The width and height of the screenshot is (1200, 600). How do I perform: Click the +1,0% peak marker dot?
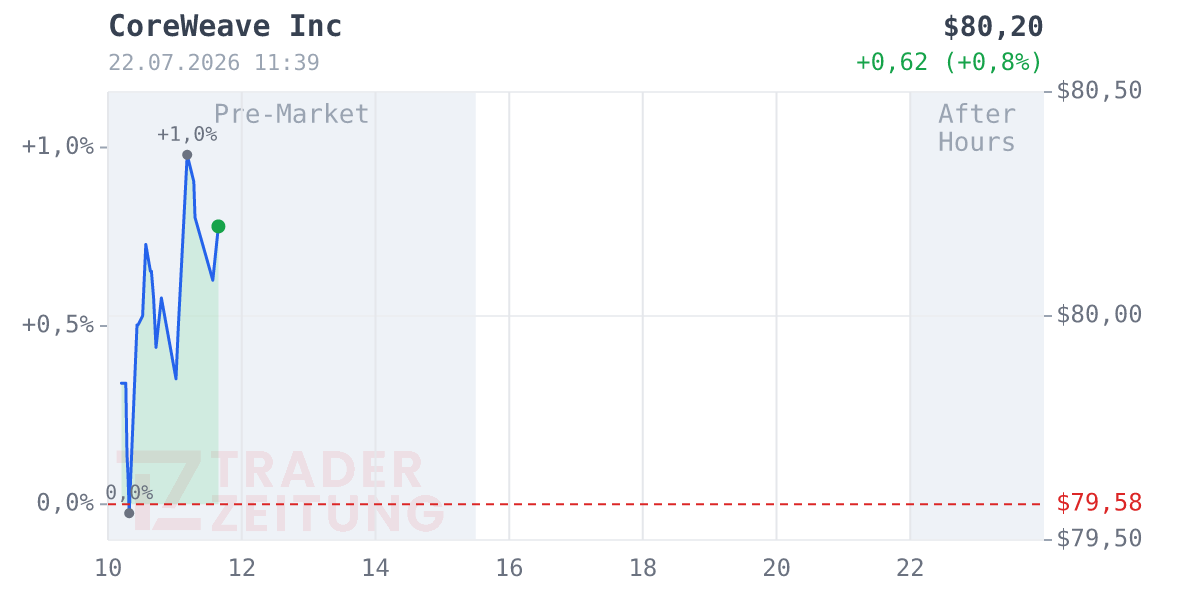[x=187, y=155]
